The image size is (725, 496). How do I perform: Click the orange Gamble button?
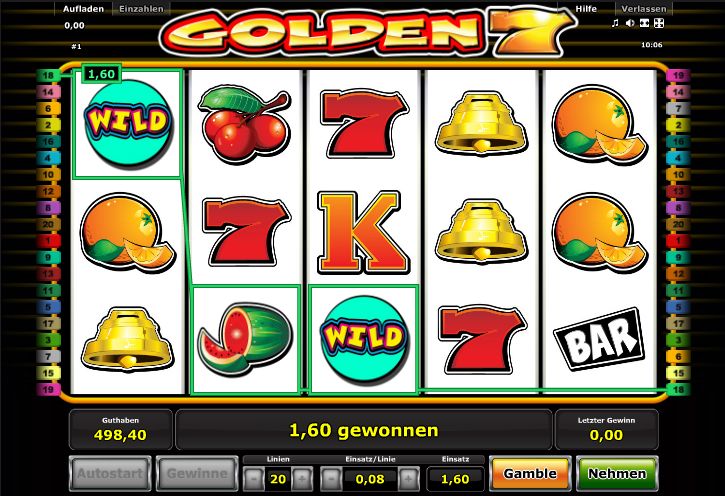click(x=530, y=474)
